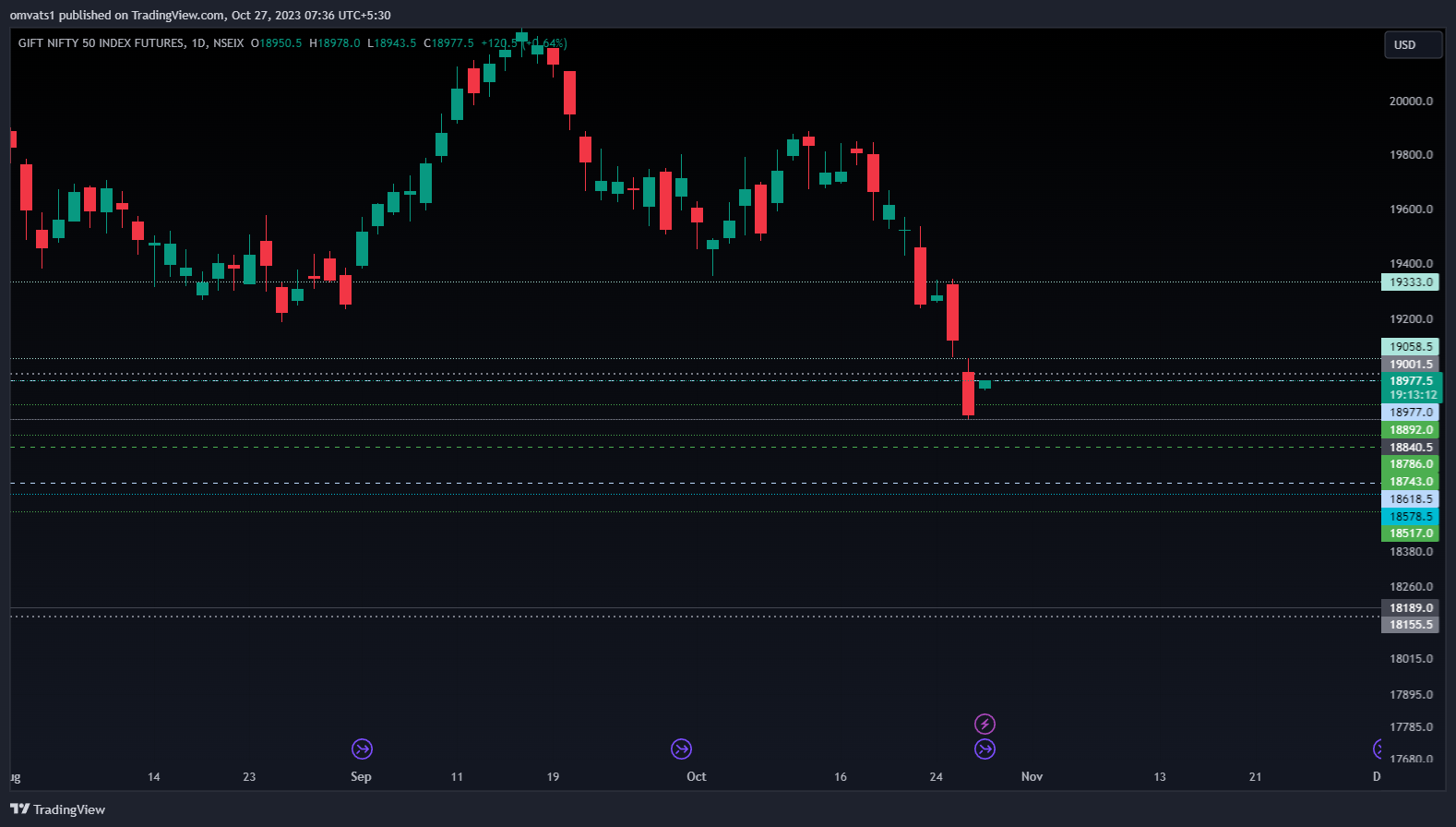Click the 18380.0 price axis tick
Viewport: 1456px width, 827px height.
[x=1411, y=552]
